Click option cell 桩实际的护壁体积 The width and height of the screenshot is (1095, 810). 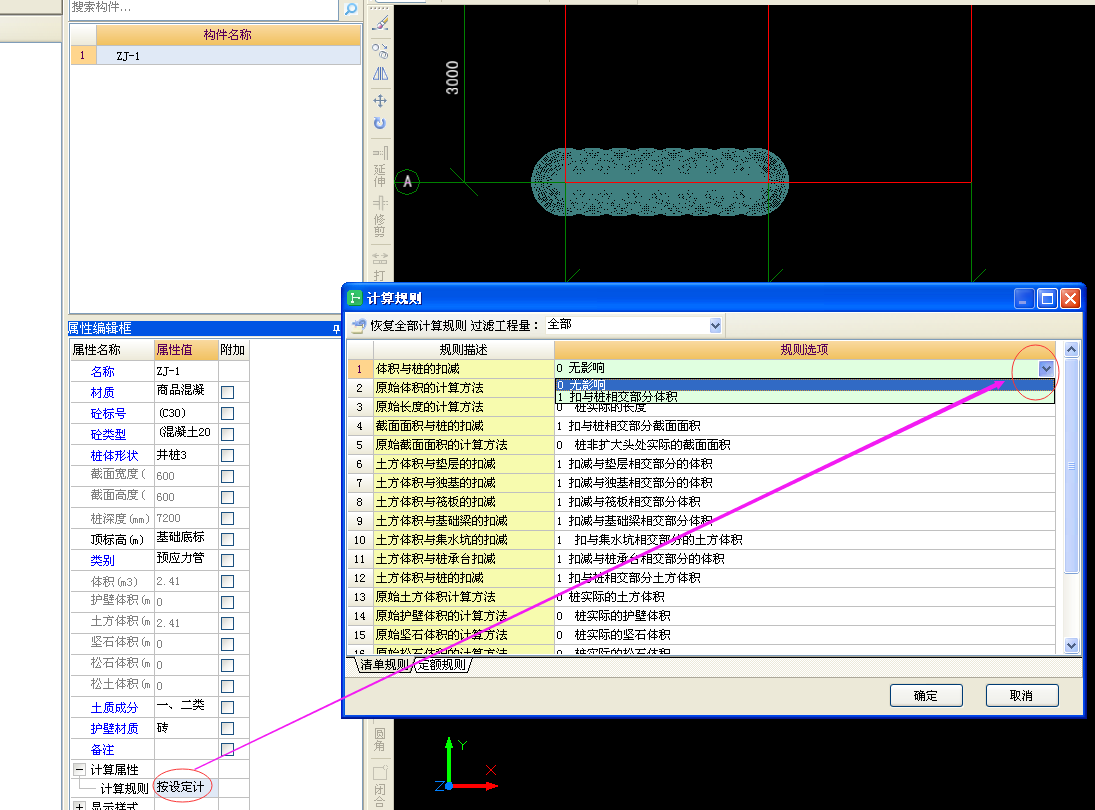pyautogui.click(x=804, y=616)
